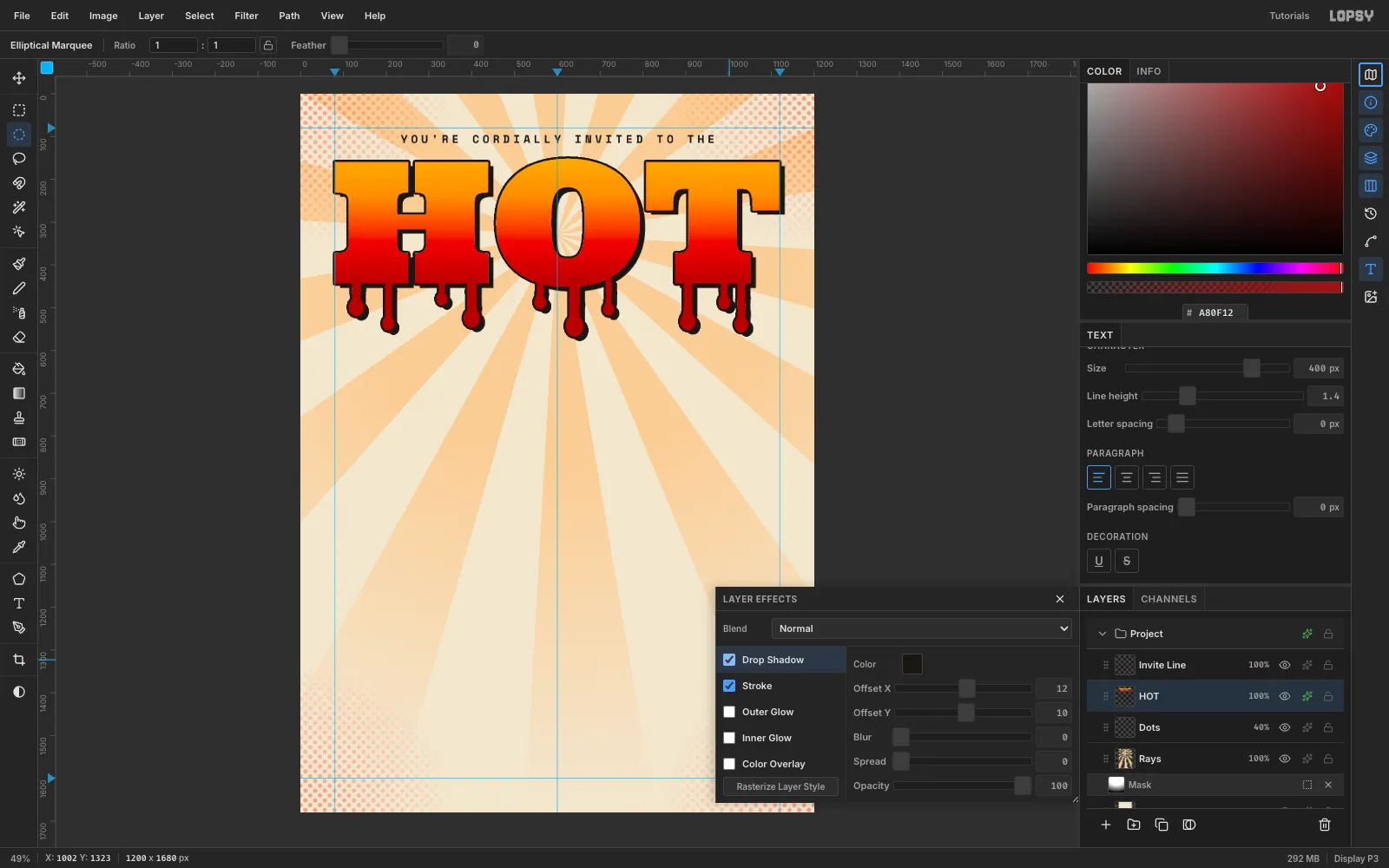Screen dimensions: 1389x868
Task: Click the drop shadow Color swatch
Action: pyautogui.click(x=912, y=664)
